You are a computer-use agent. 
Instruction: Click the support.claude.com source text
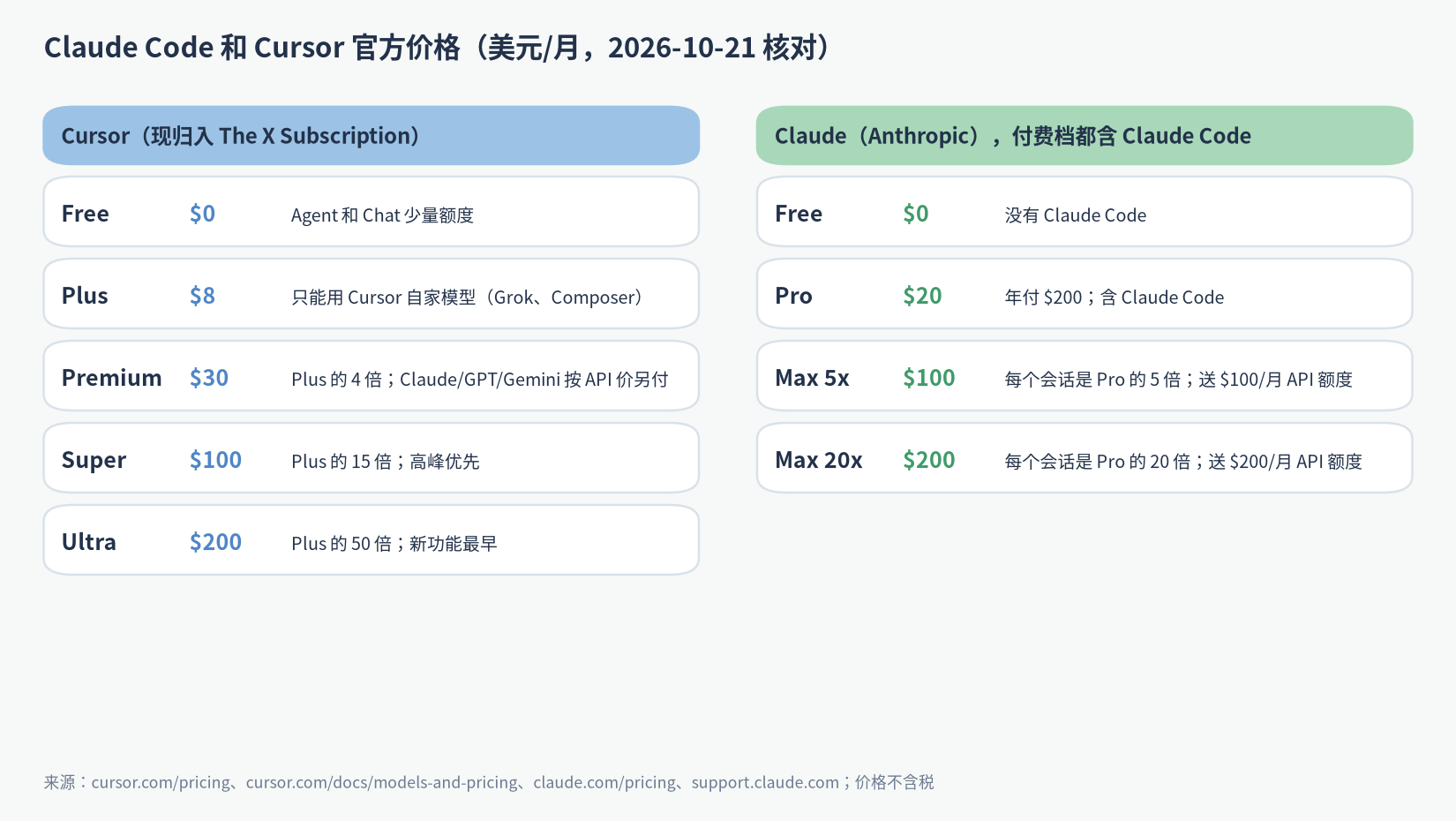[x=765, y=782]
